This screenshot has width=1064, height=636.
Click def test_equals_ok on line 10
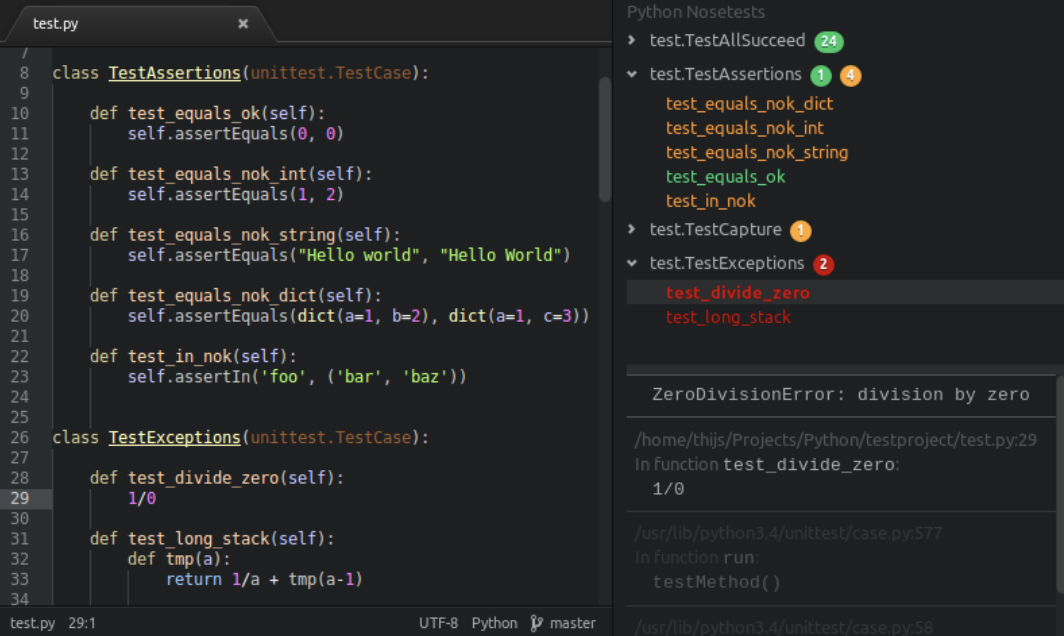(208, 113)
